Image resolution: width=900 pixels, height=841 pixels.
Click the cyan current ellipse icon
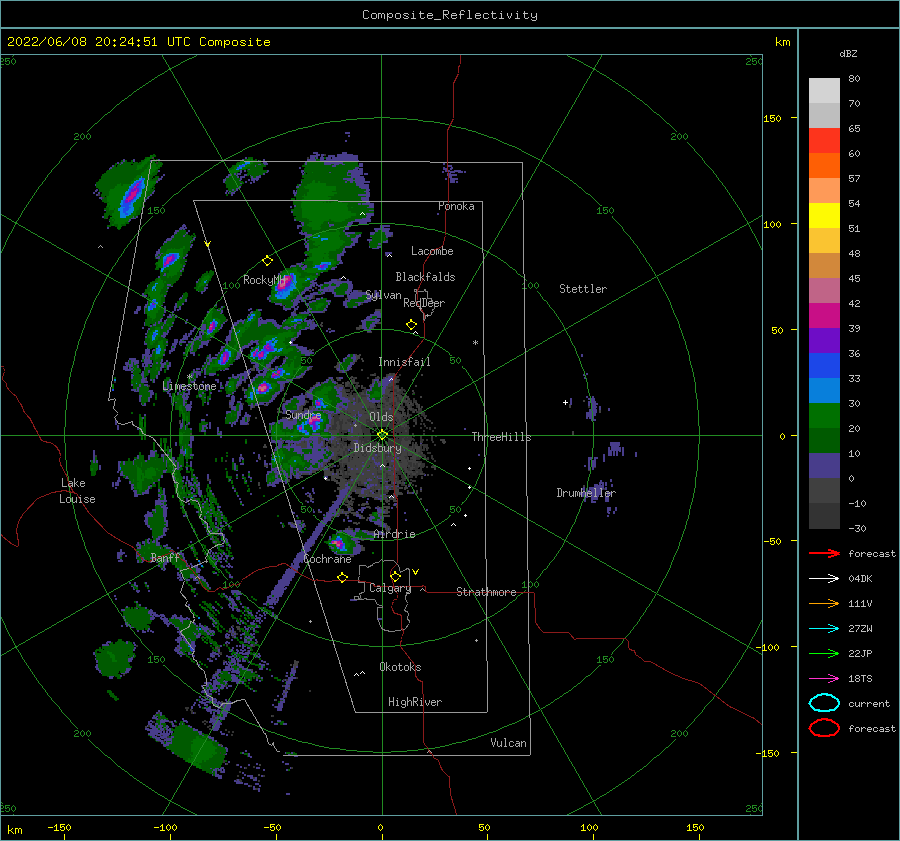(x=824, y=703)
